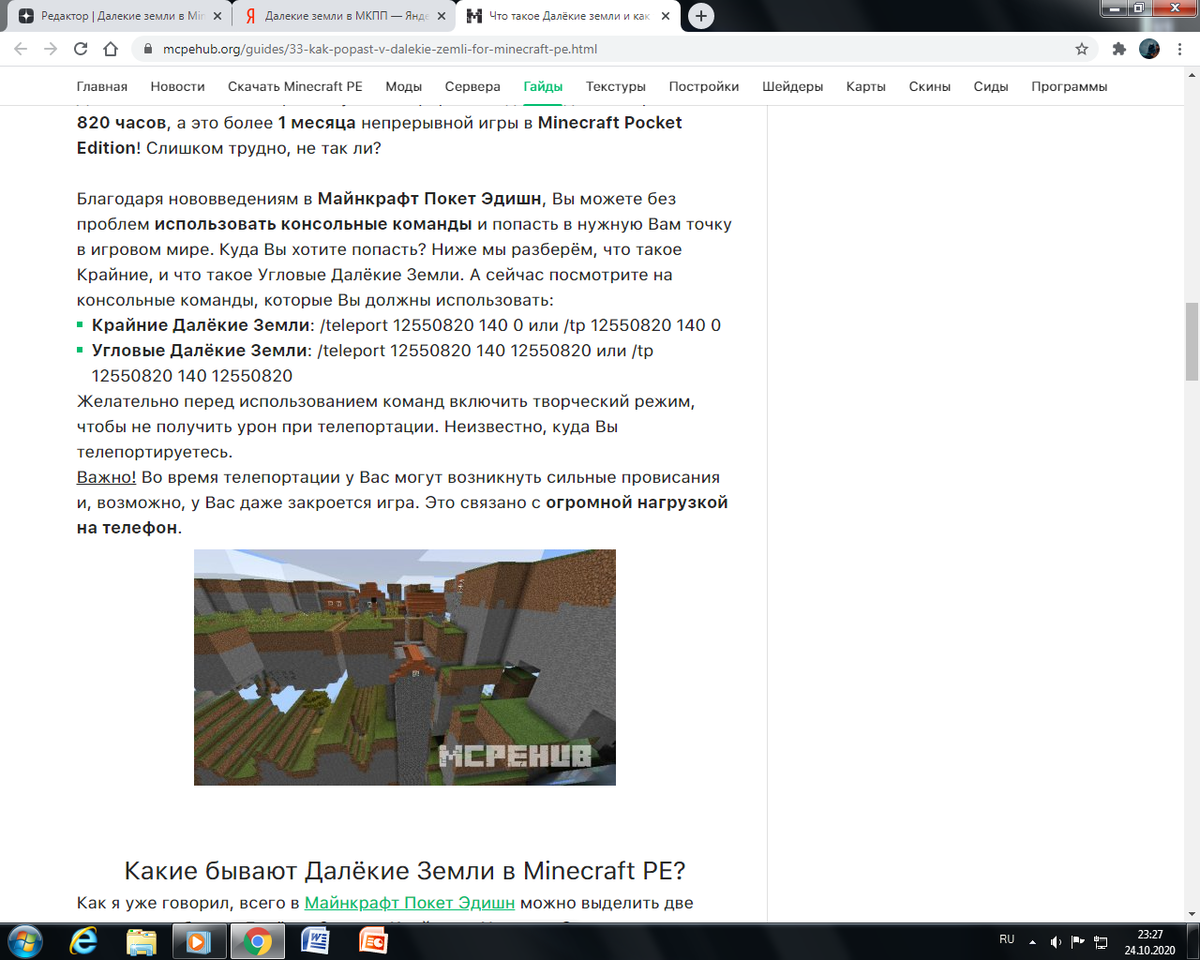Click the underlined 'Важно!' text
The height and width of the screenshot is (960, 1200).
coord(107,477)
